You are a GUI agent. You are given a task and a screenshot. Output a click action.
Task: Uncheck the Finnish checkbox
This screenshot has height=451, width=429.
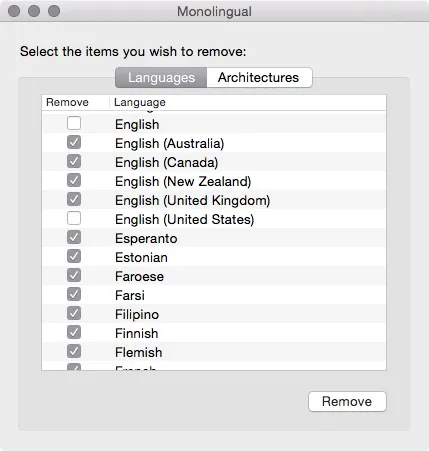[x=74, y=332]
